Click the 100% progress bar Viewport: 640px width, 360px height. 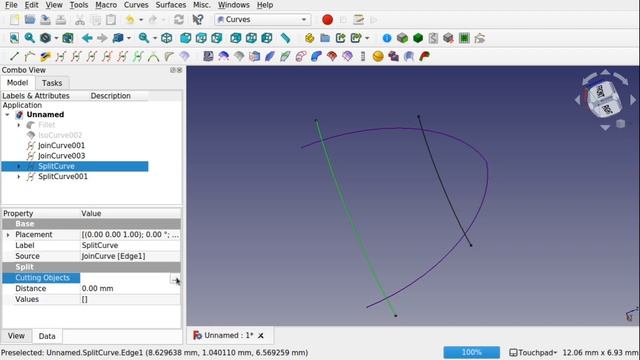[471, 352]
